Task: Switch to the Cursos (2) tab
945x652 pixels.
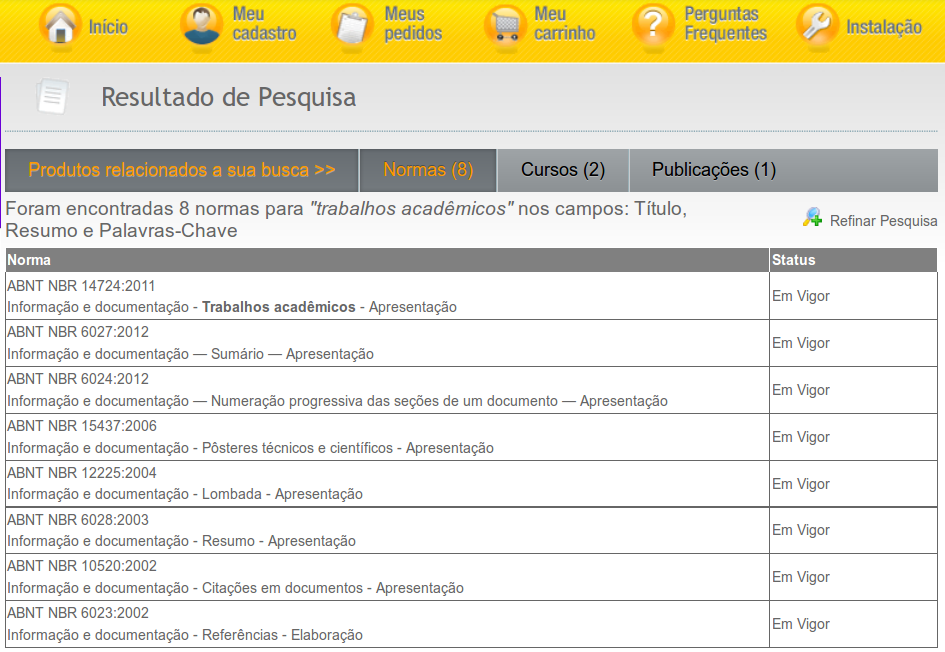Action: coord(563,170)
